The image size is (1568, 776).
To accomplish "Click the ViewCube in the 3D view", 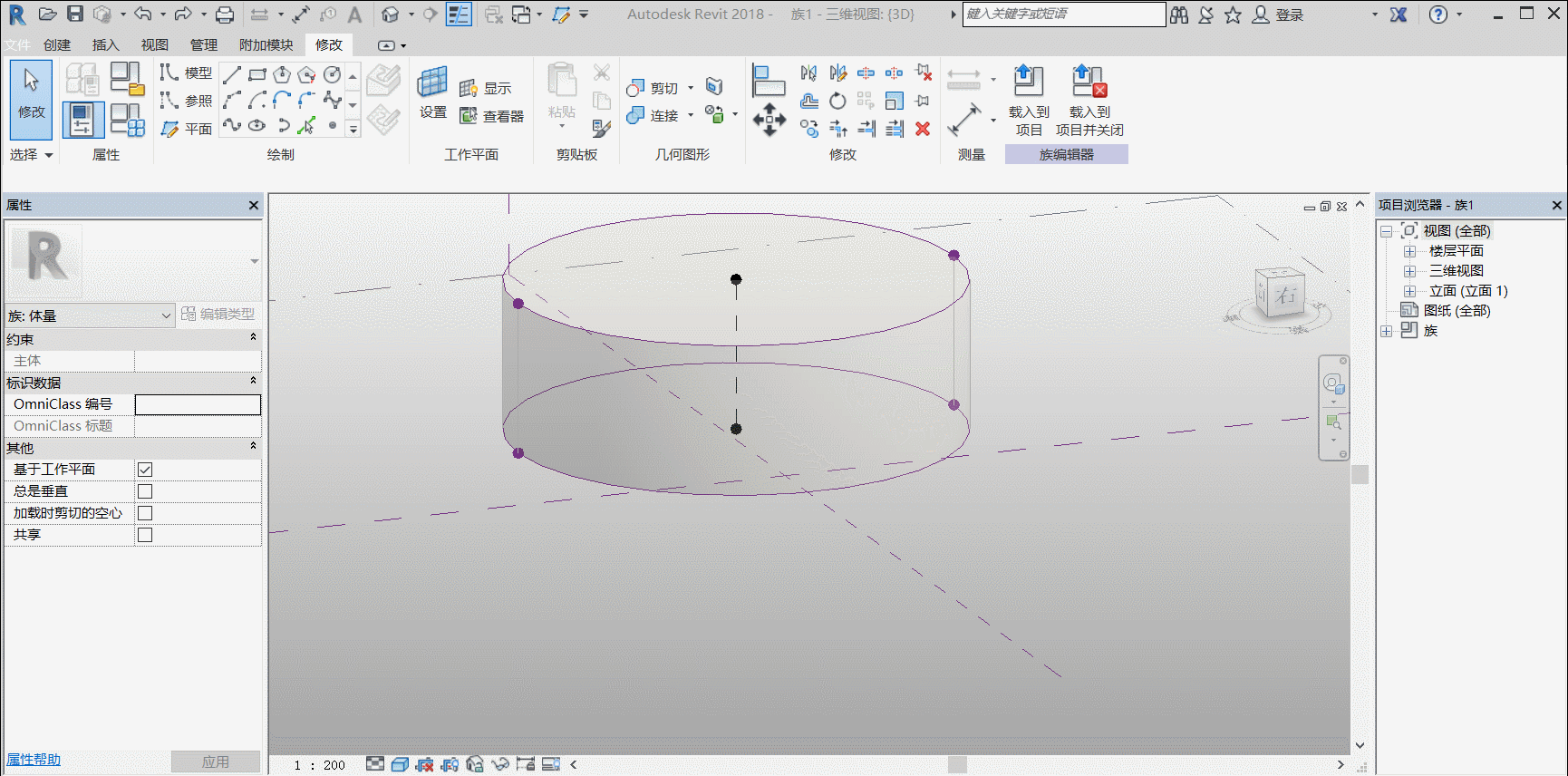I will [1279, 293].
